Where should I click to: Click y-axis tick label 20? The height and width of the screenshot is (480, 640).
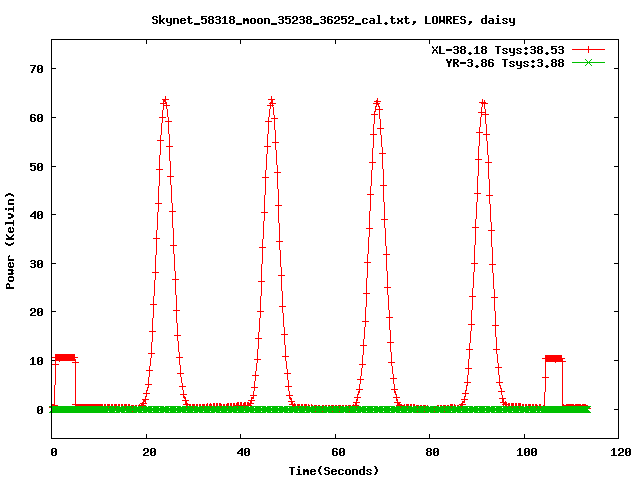36,312
